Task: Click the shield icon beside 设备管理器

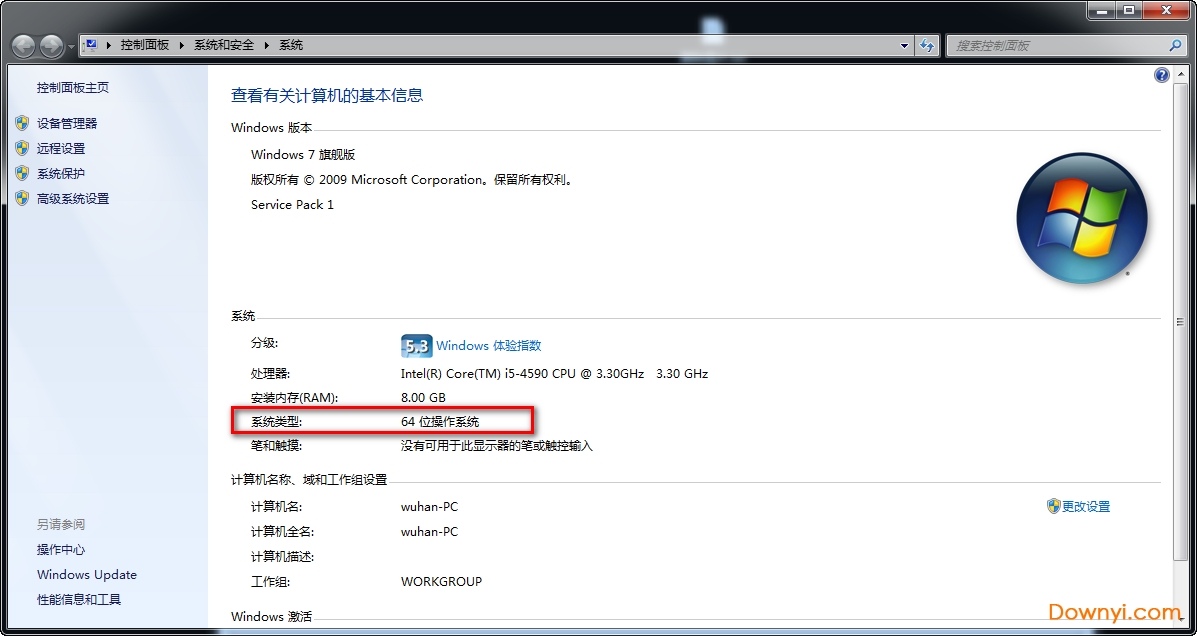Action: click(x=22, y=123)
